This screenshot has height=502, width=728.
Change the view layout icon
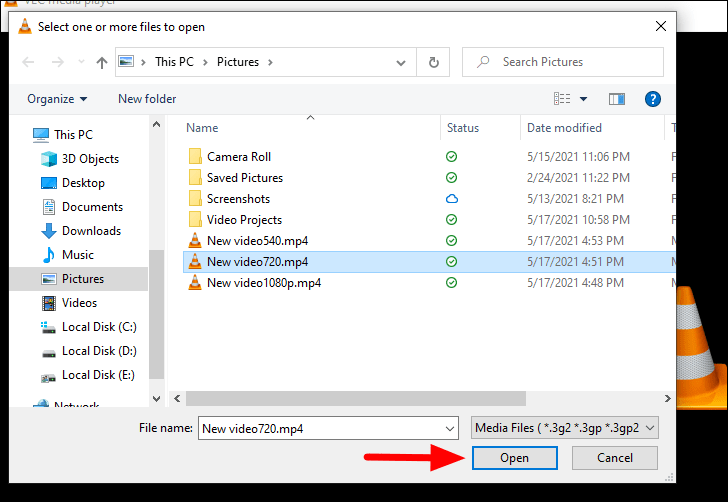(x=562, y=98)
